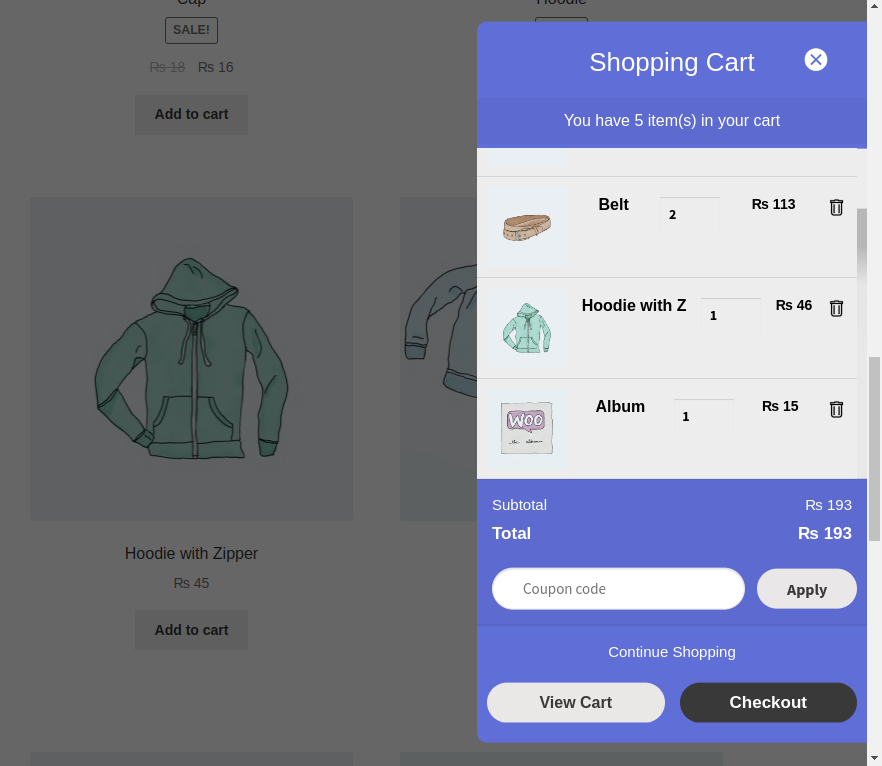Close the Shopping Cart panel

(x=816, y=59)
